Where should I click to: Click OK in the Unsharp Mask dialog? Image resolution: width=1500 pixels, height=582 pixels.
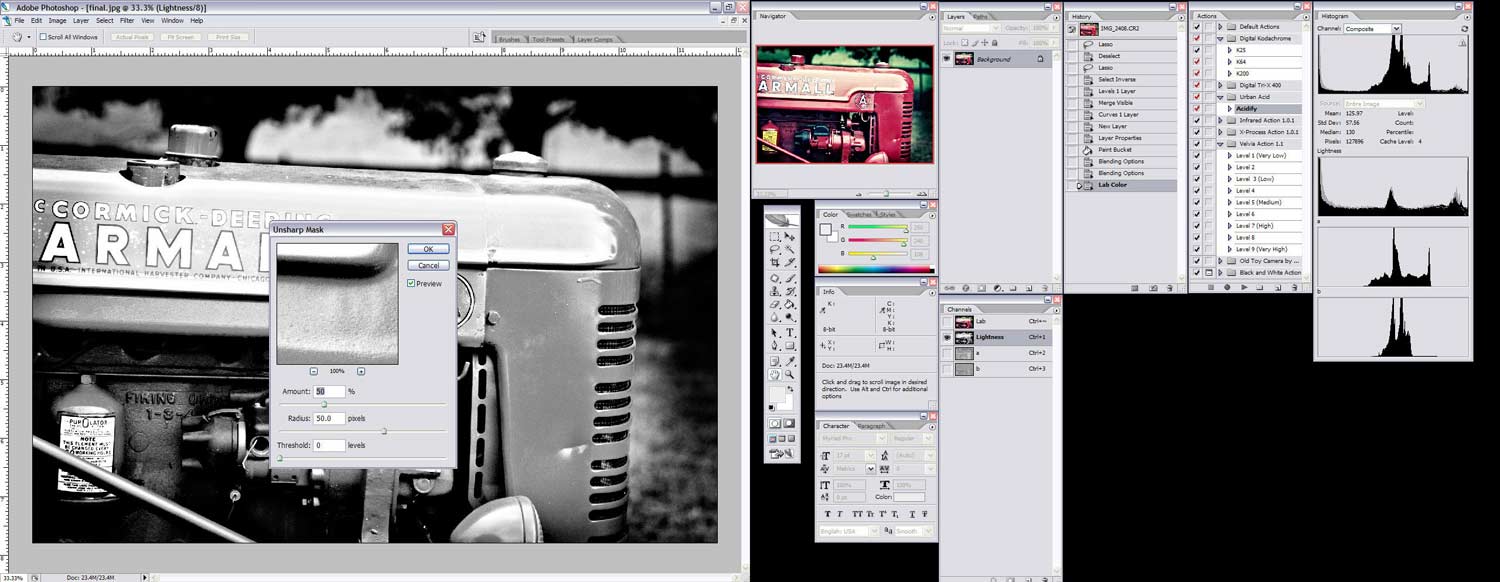[x=428, y=249]
